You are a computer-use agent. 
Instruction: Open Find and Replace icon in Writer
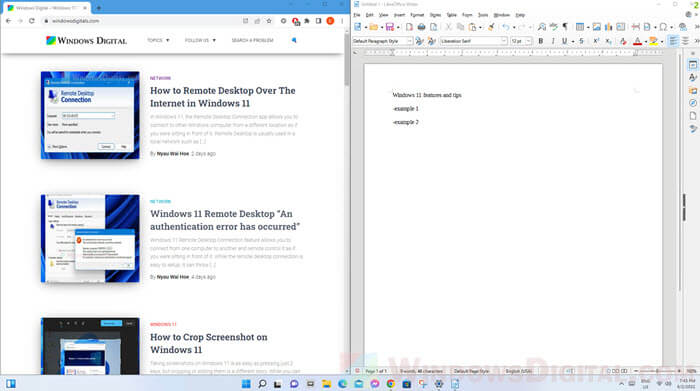pos(542,27)
